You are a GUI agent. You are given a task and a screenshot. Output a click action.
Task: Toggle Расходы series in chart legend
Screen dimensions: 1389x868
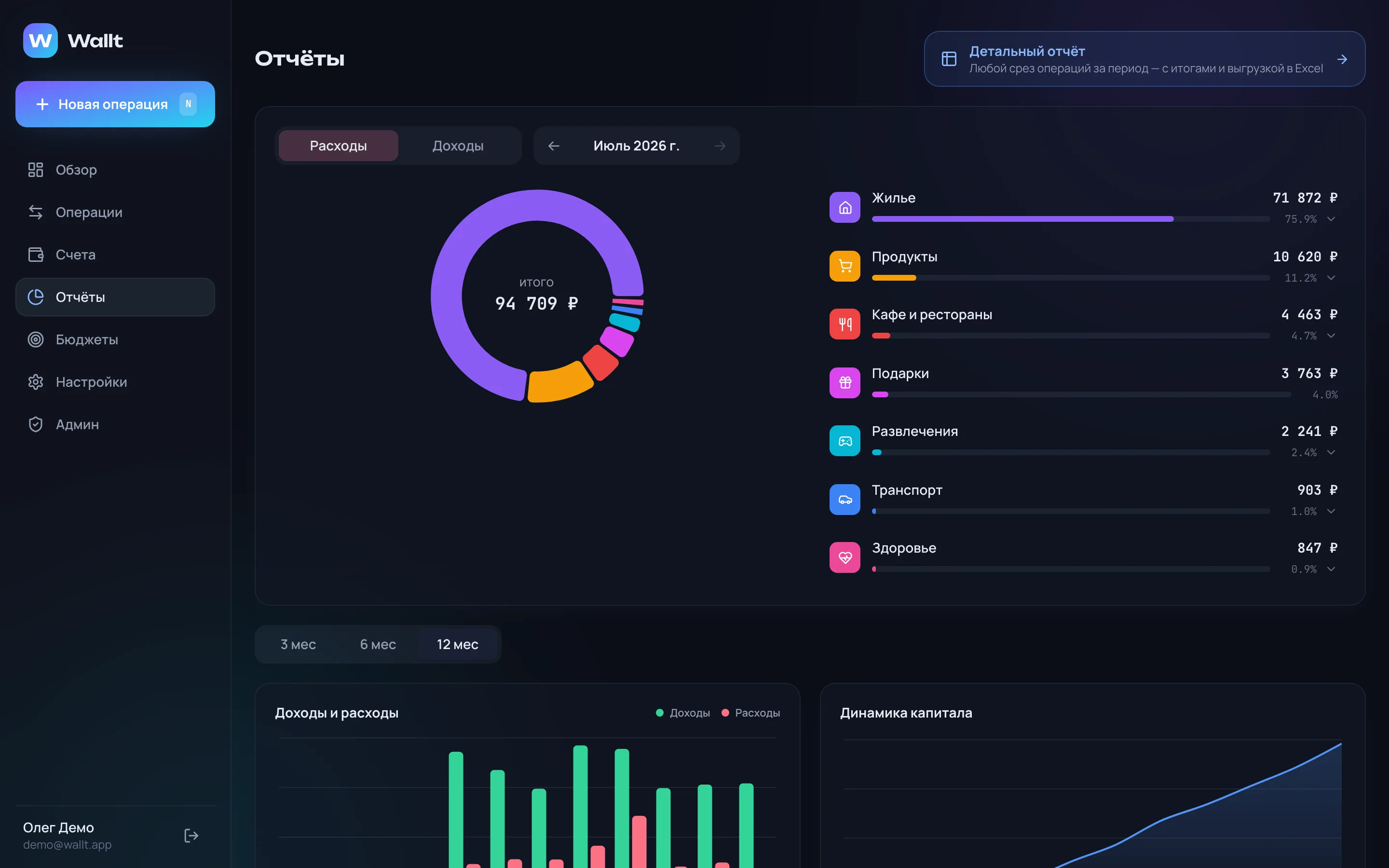pos(751,713)
